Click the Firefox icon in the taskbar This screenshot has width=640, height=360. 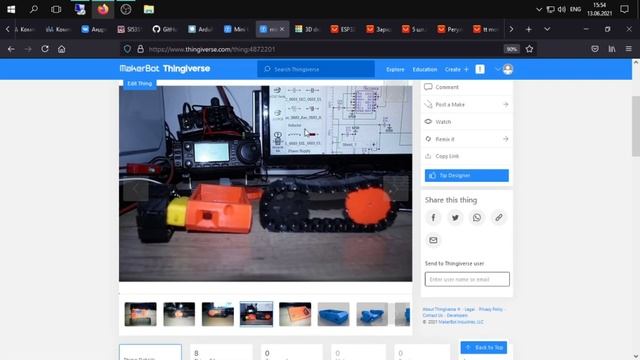(103, 9)
